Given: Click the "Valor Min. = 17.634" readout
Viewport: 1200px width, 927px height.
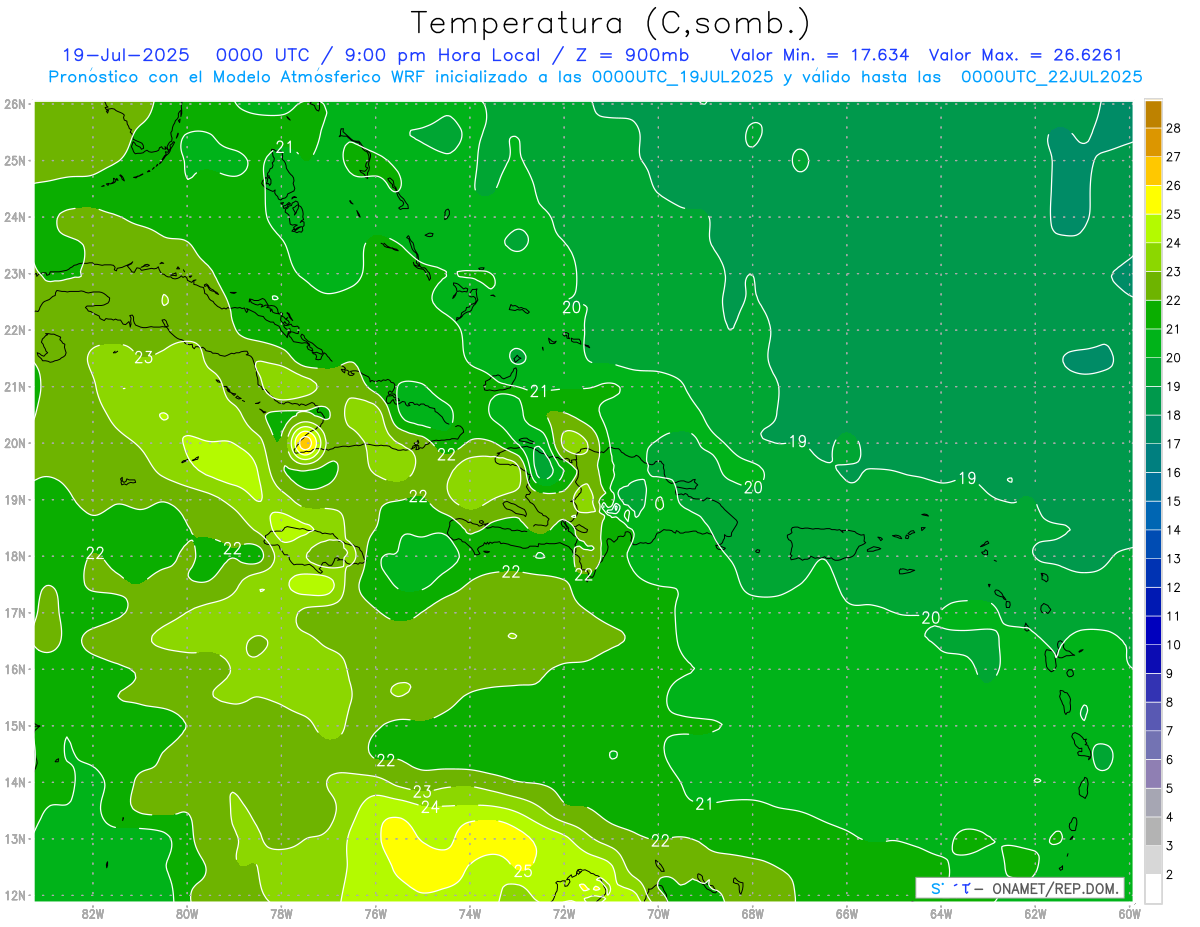Looking at the screenshot, I should tap(820, 55).
